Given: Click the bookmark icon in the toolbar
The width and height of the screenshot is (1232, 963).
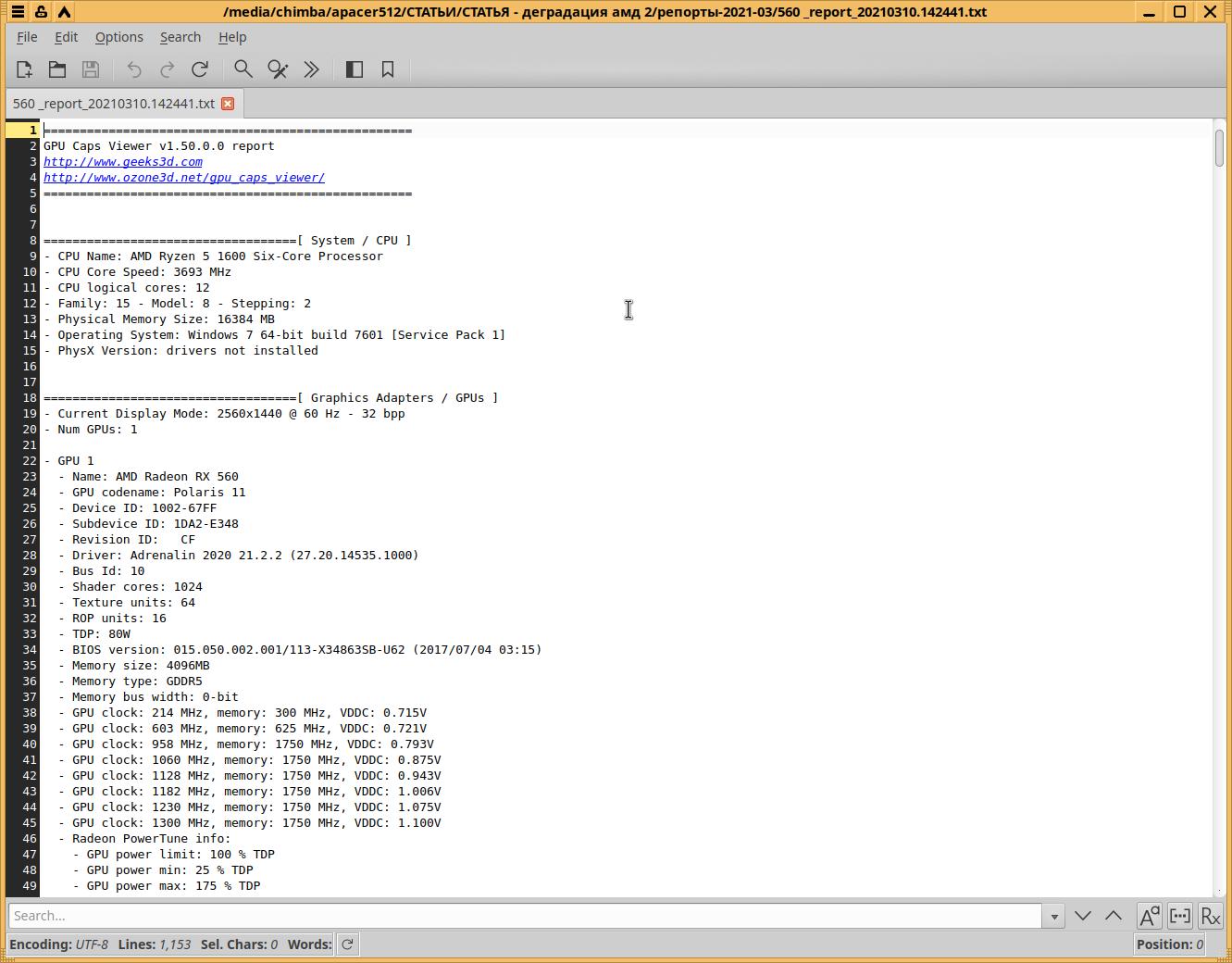Looking at the screenshot, I should pyautogui.click(x=388, y=69).
